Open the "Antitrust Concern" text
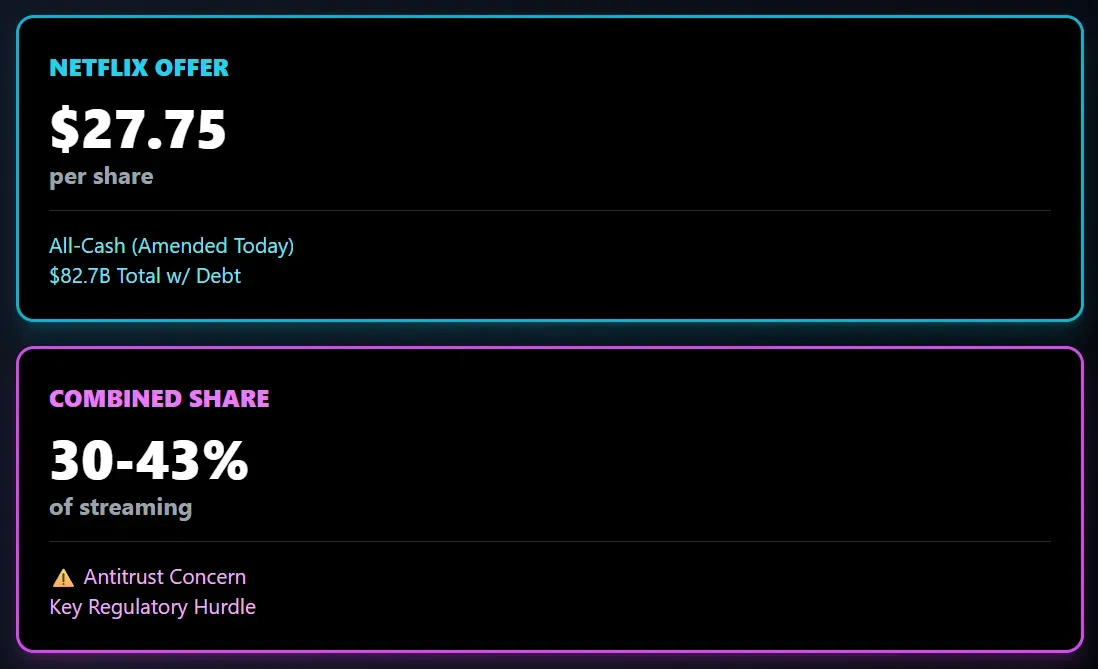Viewport: 1098px width, 669px height. (x=165, y=577)
